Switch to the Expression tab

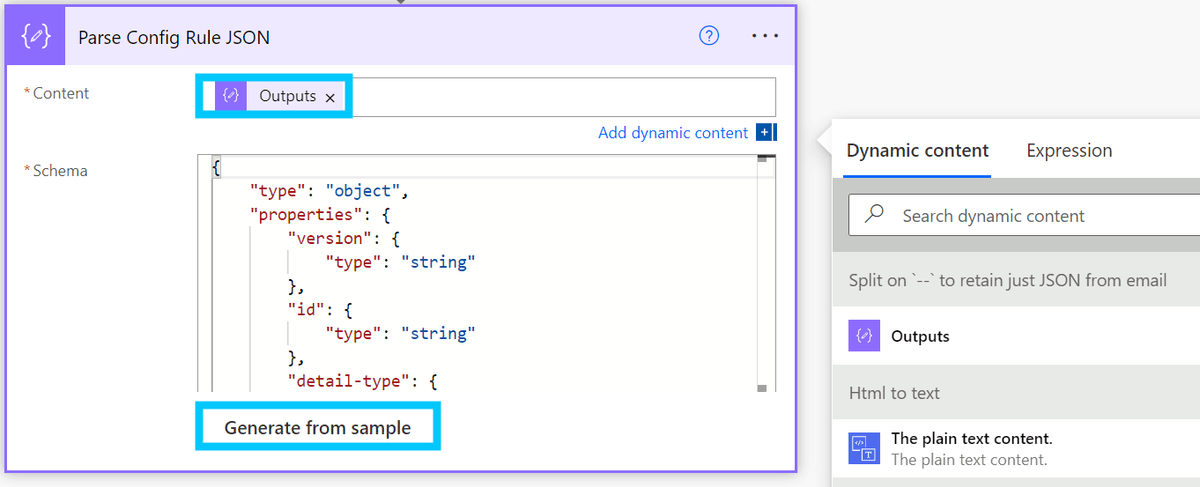(1069, 151)
